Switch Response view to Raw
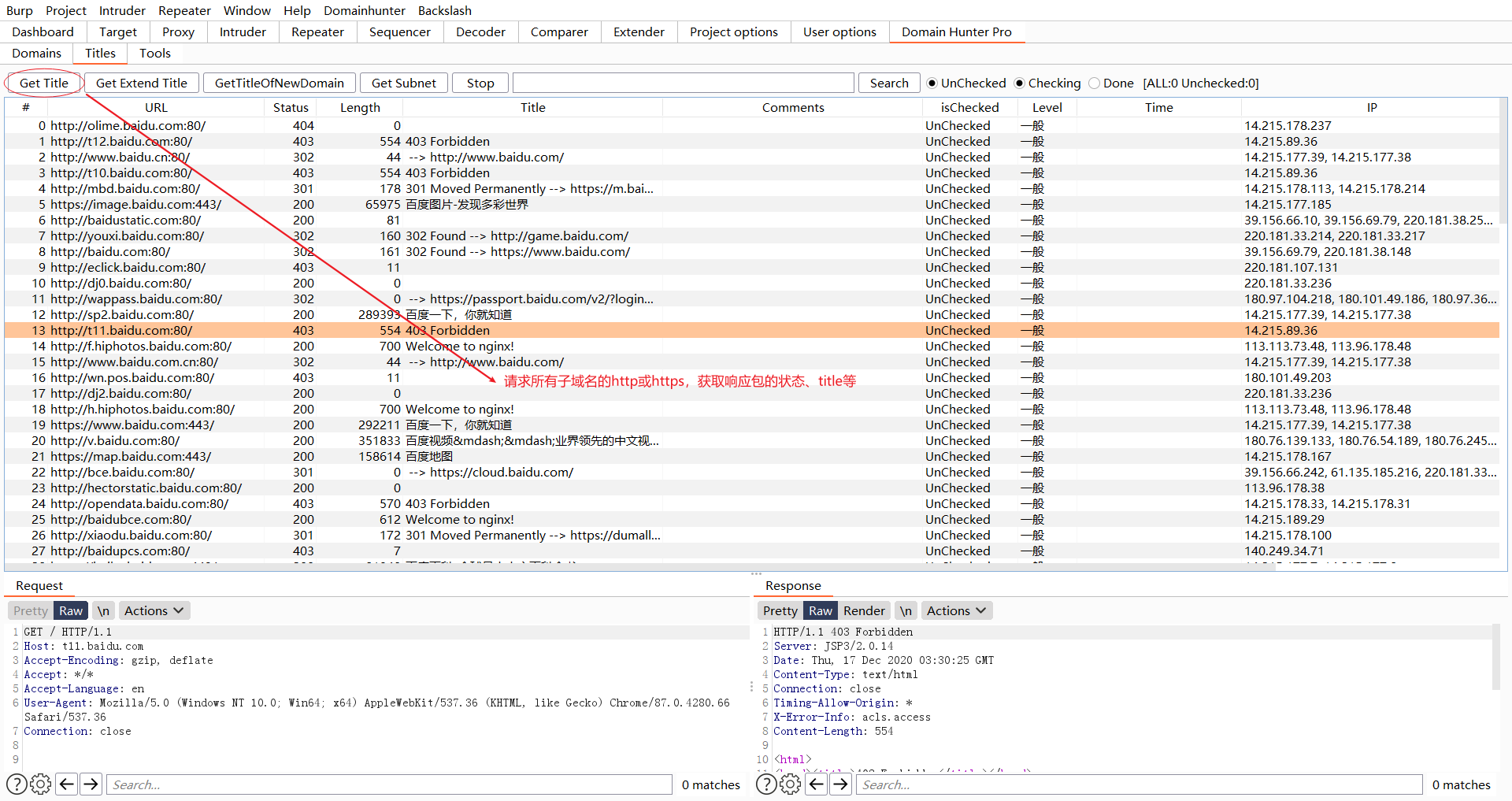 coord(821,610)
